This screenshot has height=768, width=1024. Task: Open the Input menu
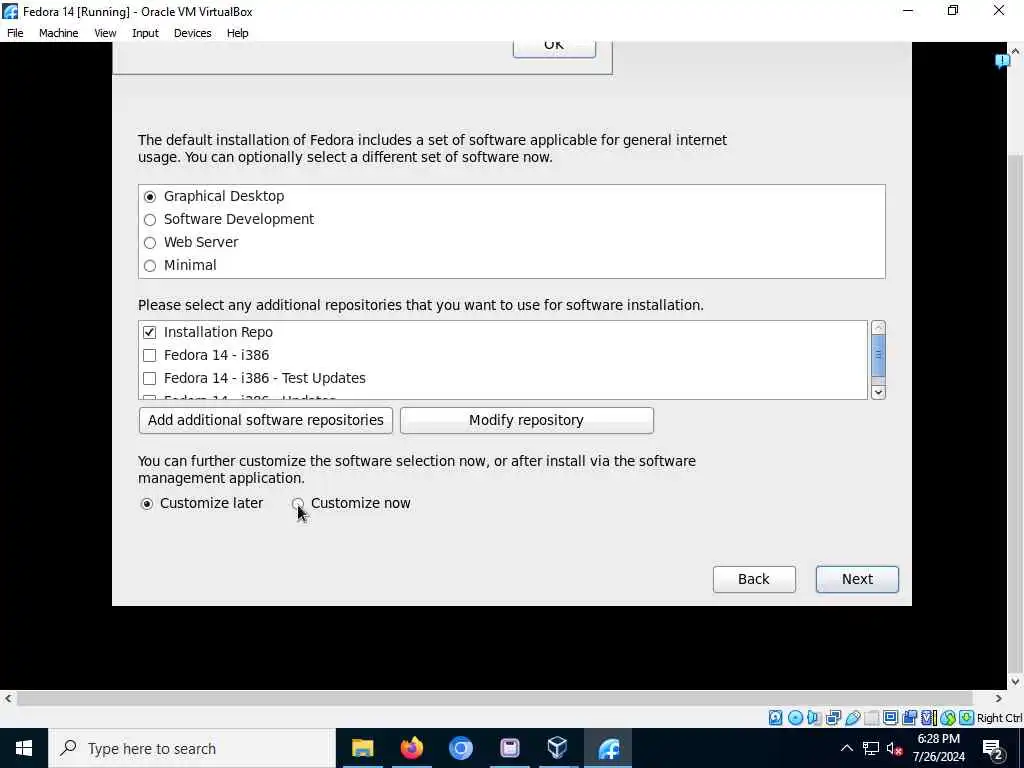(x=145, y=33)
